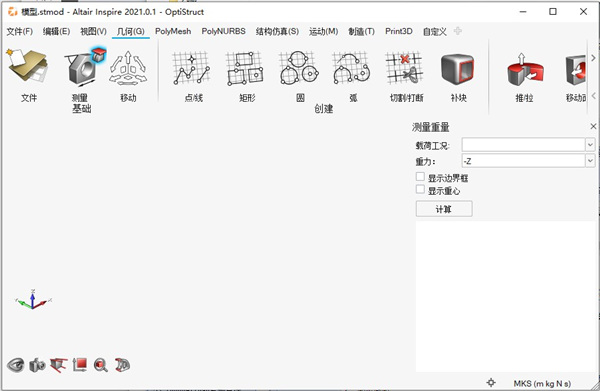The height and width of the screenshot is (391, 600).
Task: Click the red cube front-view icon
Action: coord(80,365)
